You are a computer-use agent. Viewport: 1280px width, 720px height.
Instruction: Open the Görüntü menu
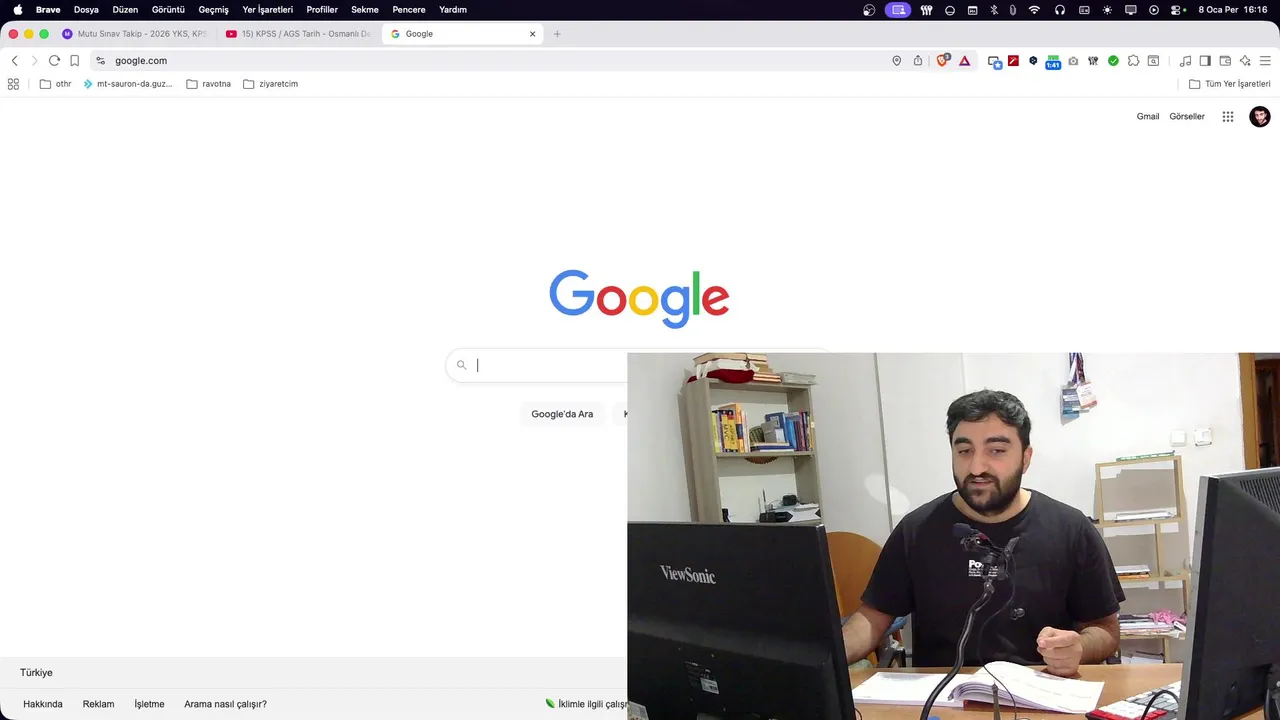tap(168, 10)
